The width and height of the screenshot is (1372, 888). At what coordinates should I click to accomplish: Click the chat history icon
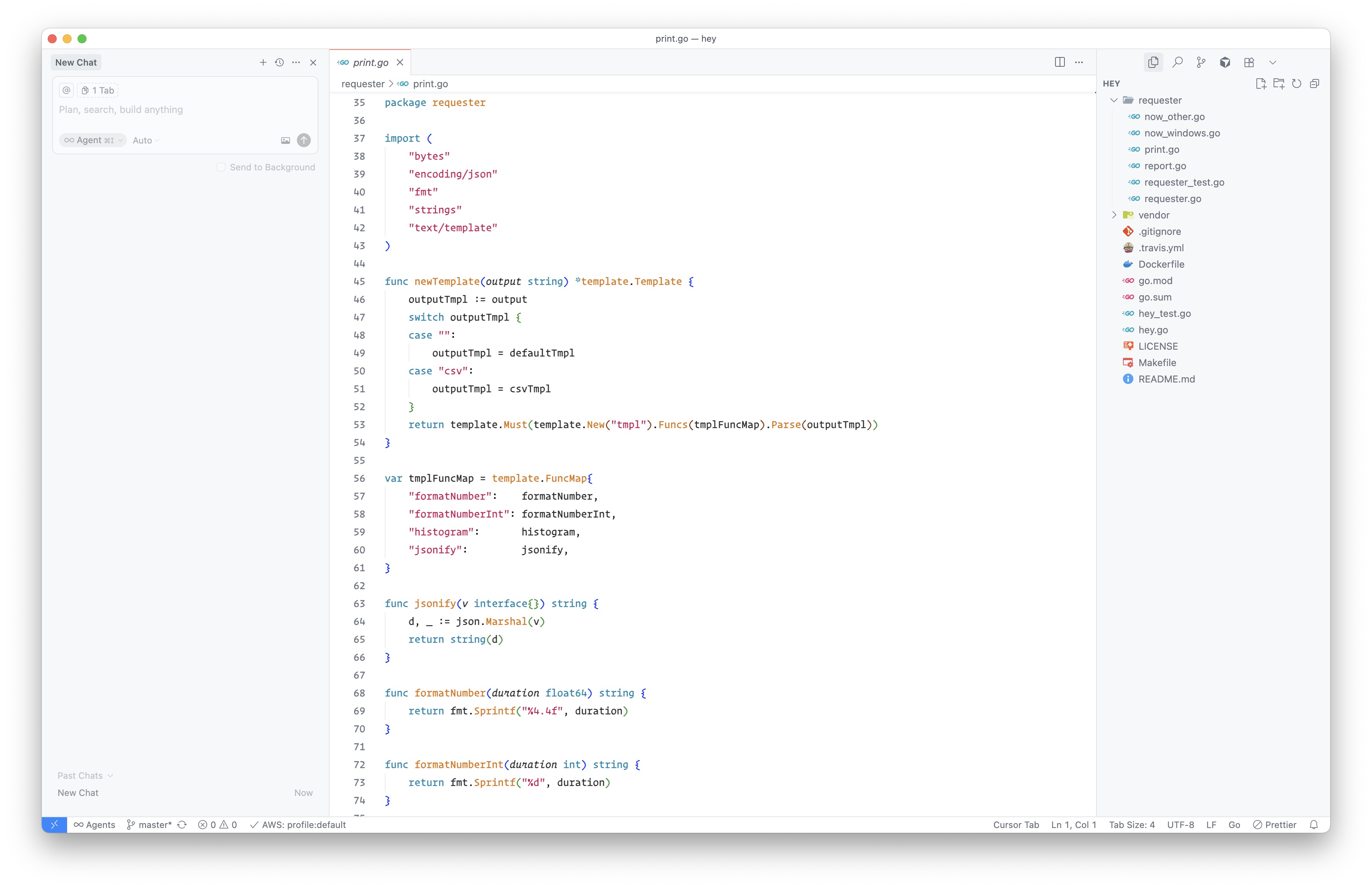point(280,62)
